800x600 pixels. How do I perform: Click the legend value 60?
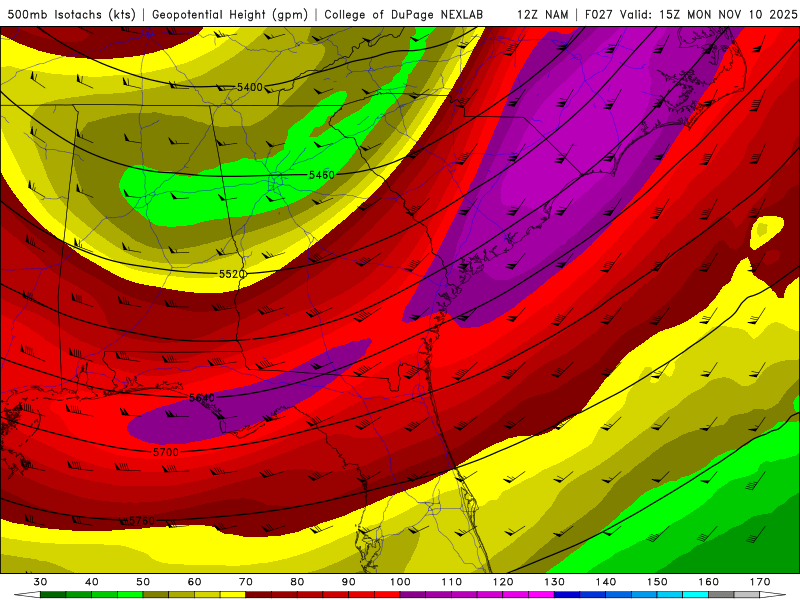click(194, 582)
